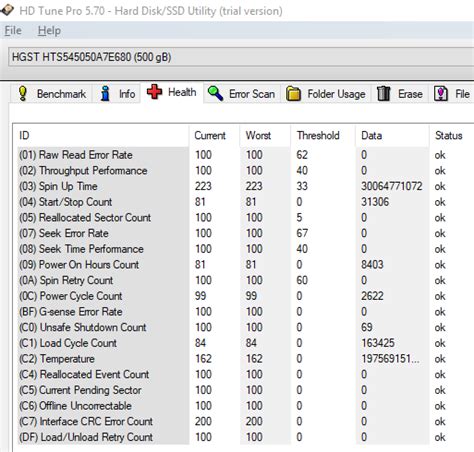Click the File tab document icon

441,94
